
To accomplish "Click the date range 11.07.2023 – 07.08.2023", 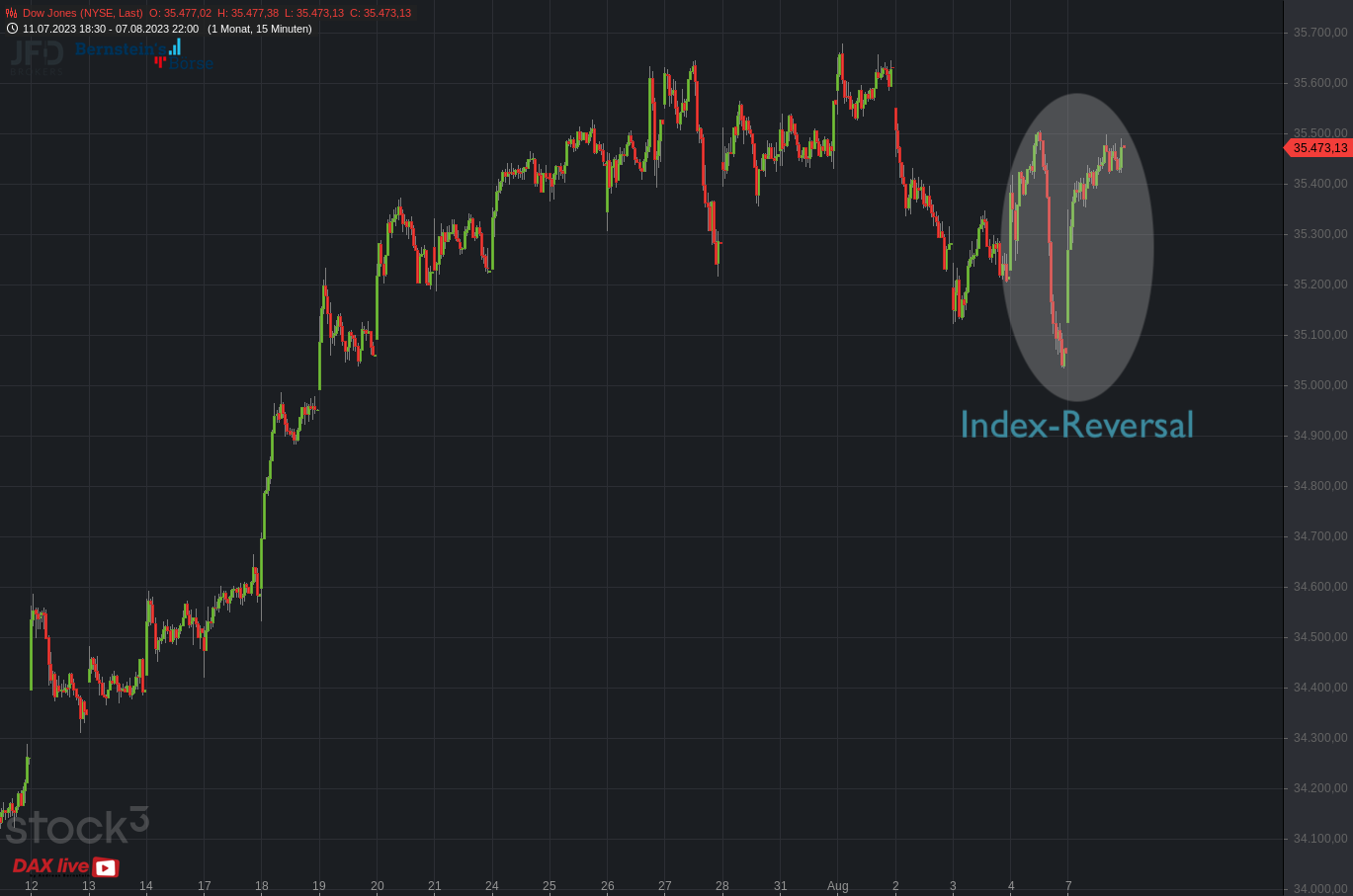I will (x=111, y=29).
